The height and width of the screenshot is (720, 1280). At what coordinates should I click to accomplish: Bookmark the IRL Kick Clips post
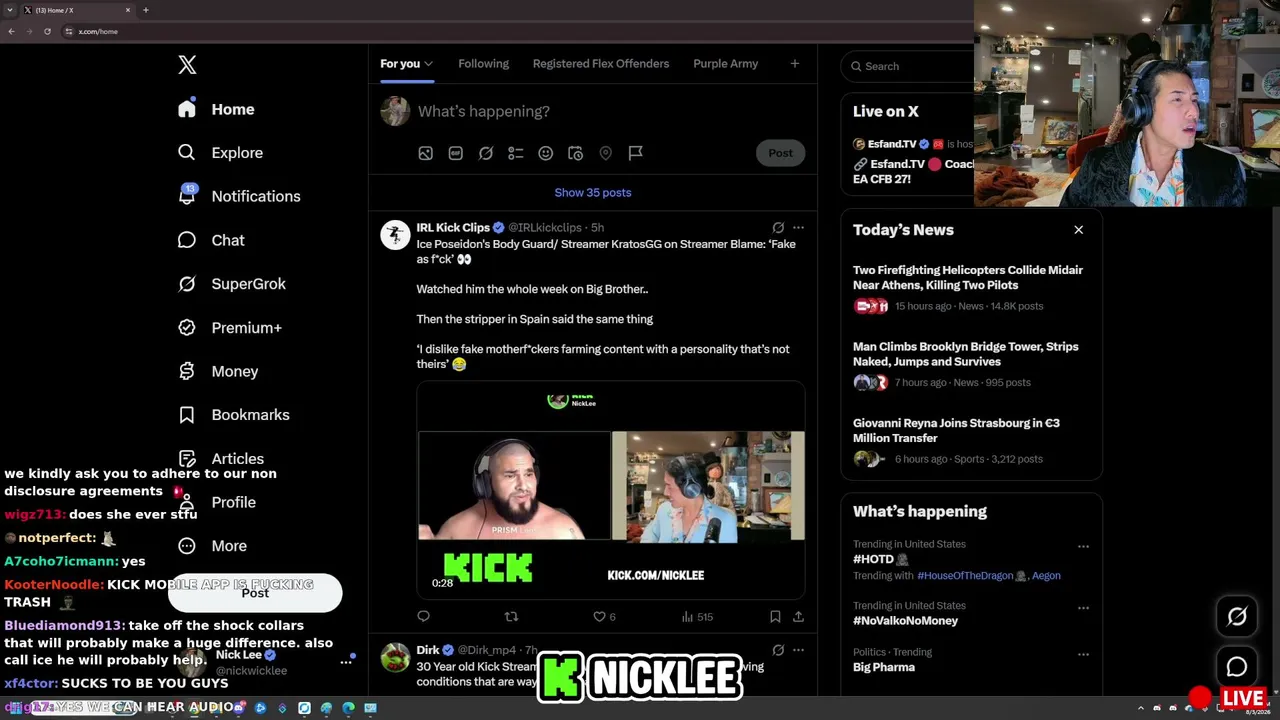(x=775, y=617)
